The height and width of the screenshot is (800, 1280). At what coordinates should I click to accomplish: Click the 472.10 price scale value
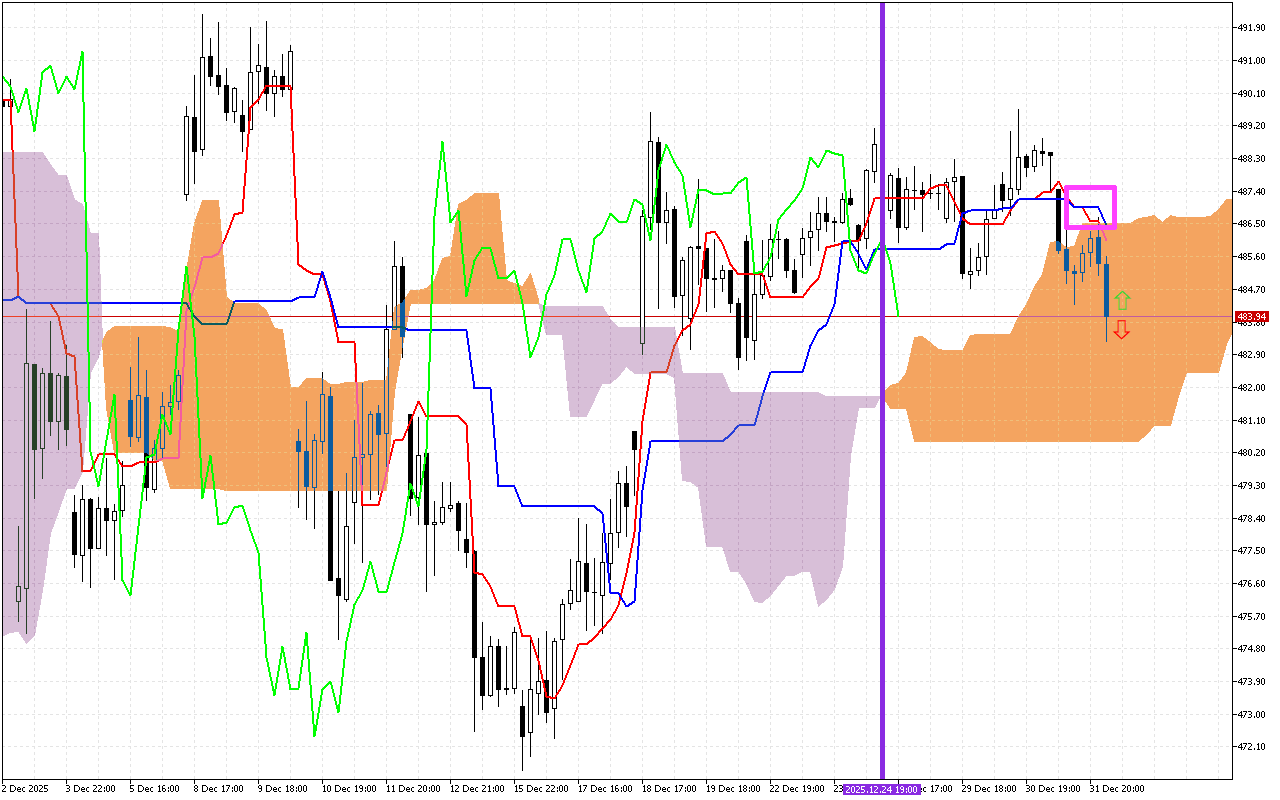1253,744
